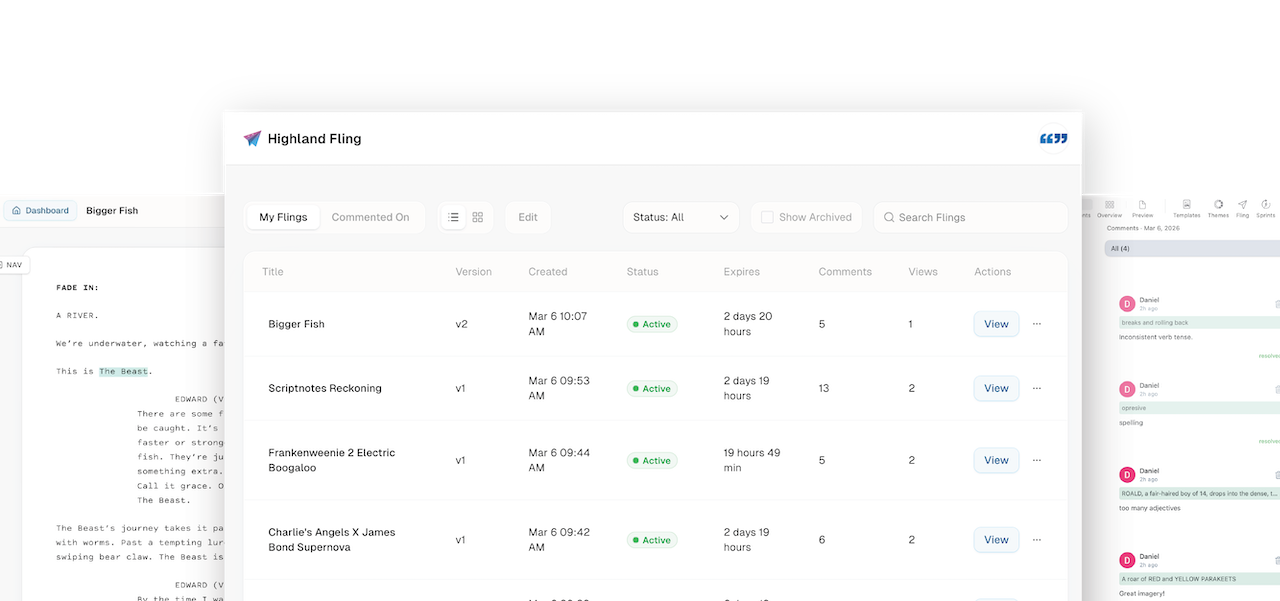
Task: Select the My Flings tab
Action: coord(283,216)
